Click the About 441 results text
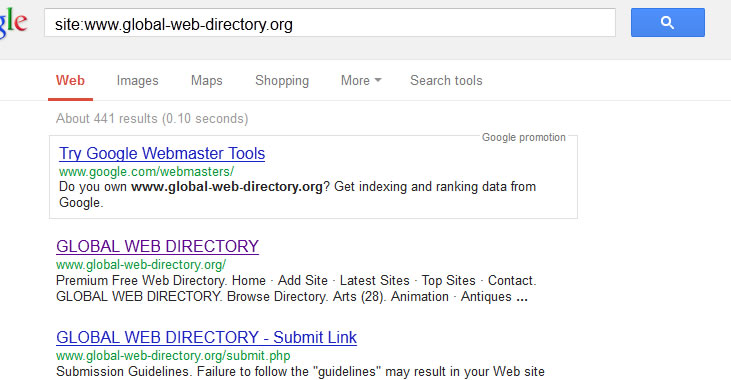 click(152, 118)
